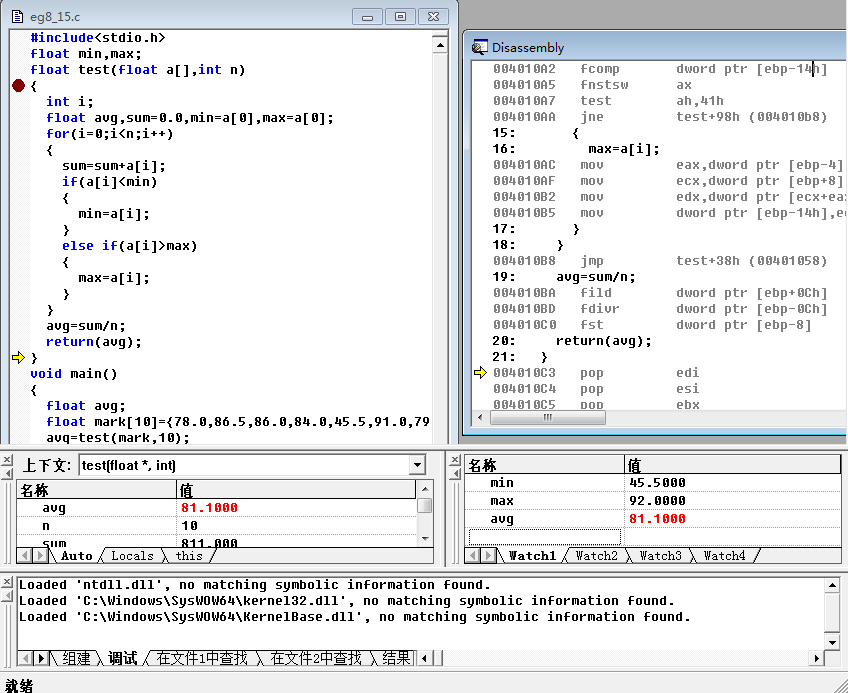Screen dimensions: 848x693
Task: Click the output panel scroll-up arrow
Action: [x=832, y=585]
